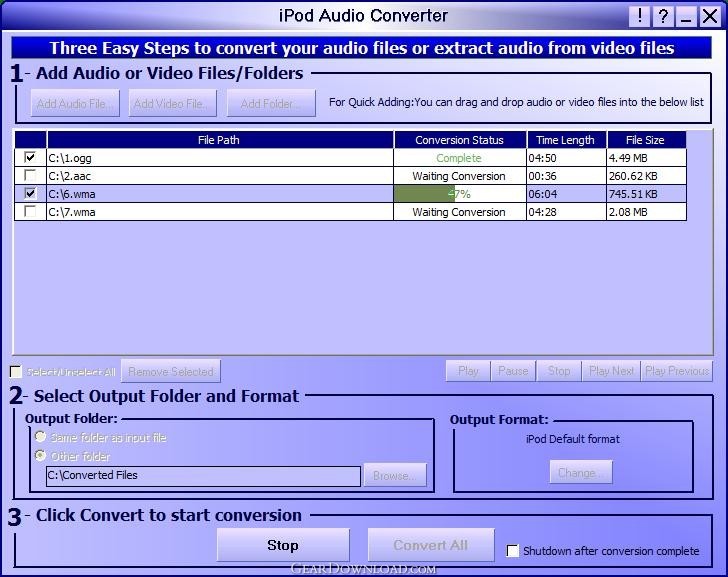
Task: Select the C:\1.ogg file path row
Action: [220, 158]
